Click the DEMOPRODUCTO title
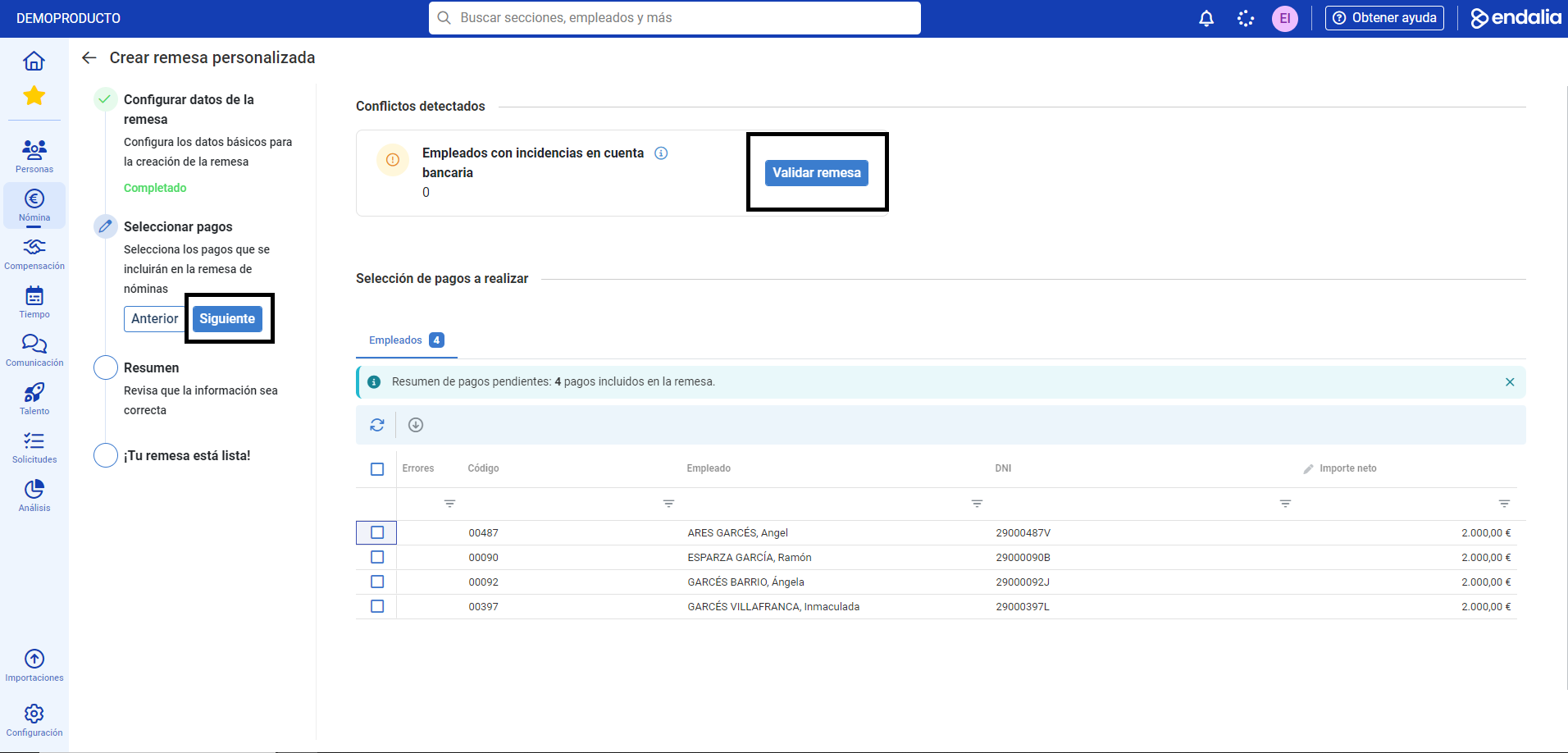Image resolution: width=1568 pixels, height=753 pixels. (x=68, y=18)
